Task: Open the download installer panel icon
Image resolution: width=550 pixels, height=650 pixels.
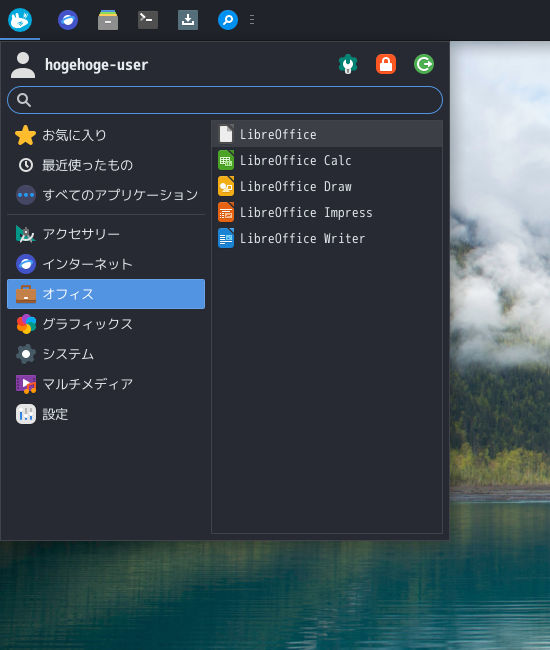Action: [188, 19]
